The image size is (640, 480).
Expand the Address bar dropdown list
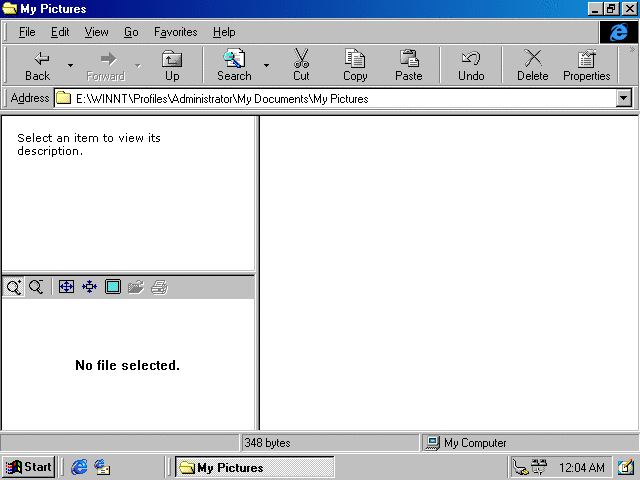624,98
